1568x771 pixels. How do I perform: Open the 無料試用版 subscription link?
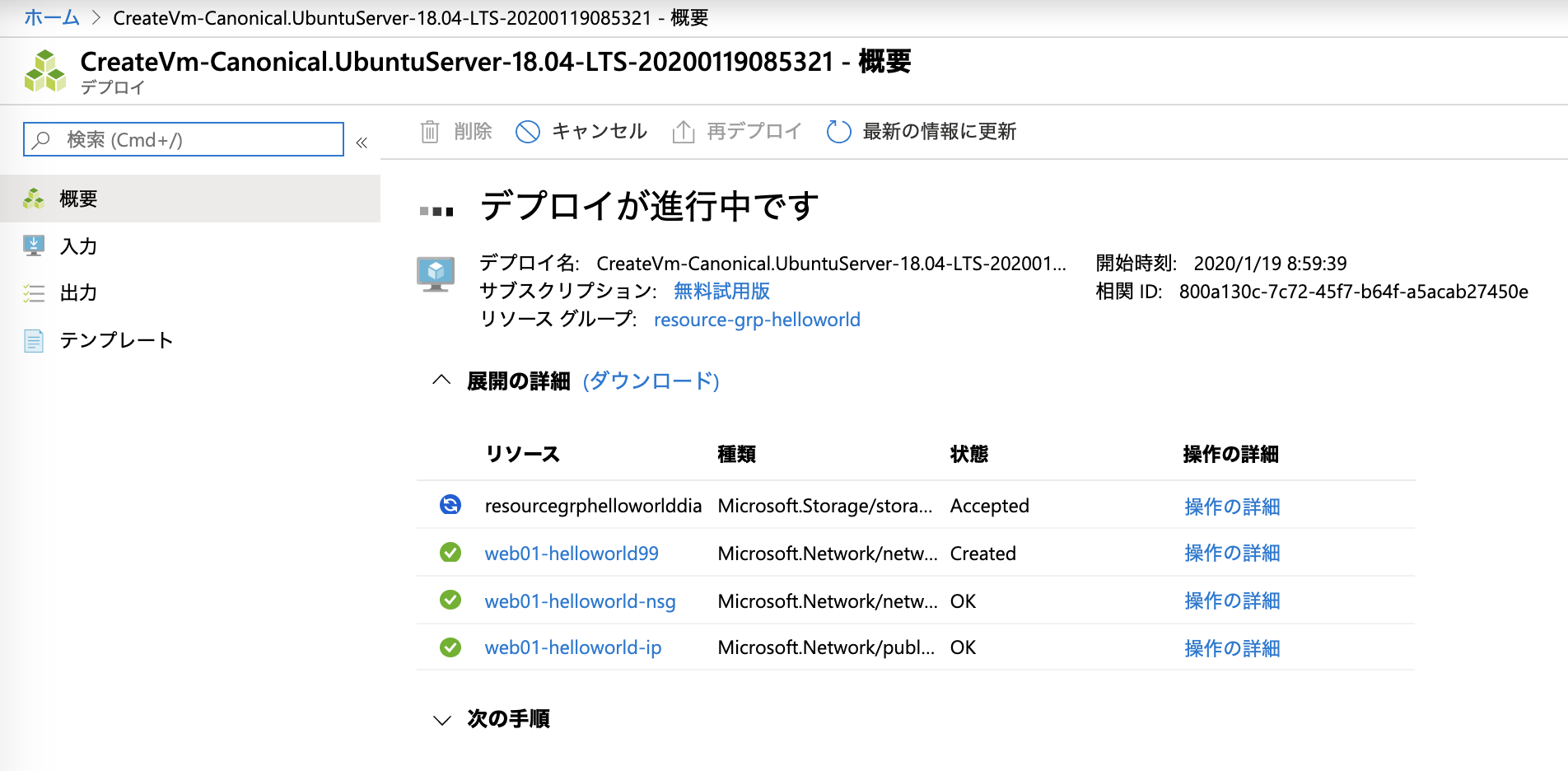[721, 291]
